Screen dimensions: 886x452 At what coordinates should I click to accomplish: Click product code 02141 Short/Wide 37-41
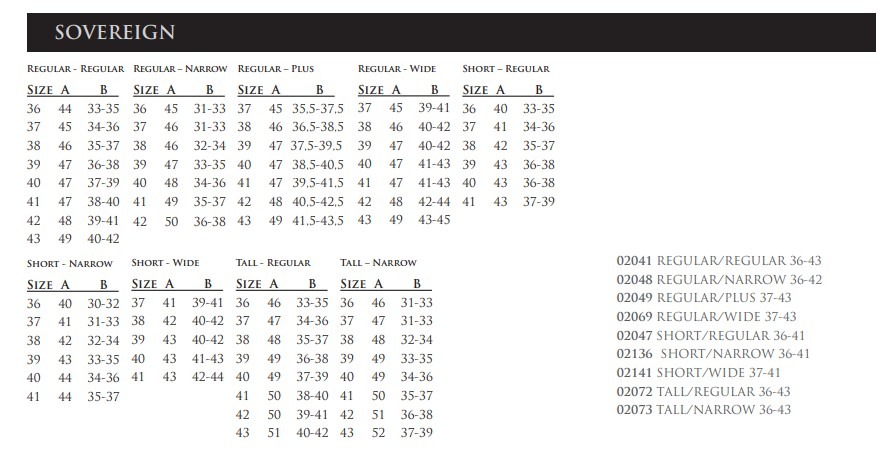coord(700,372)
